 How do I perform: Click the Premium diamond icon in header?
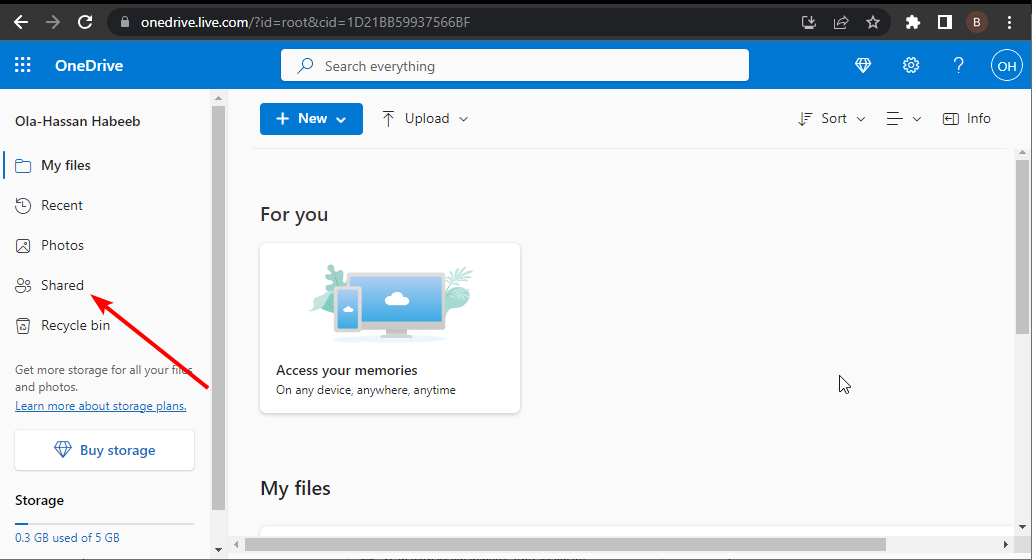click(863, 65)
